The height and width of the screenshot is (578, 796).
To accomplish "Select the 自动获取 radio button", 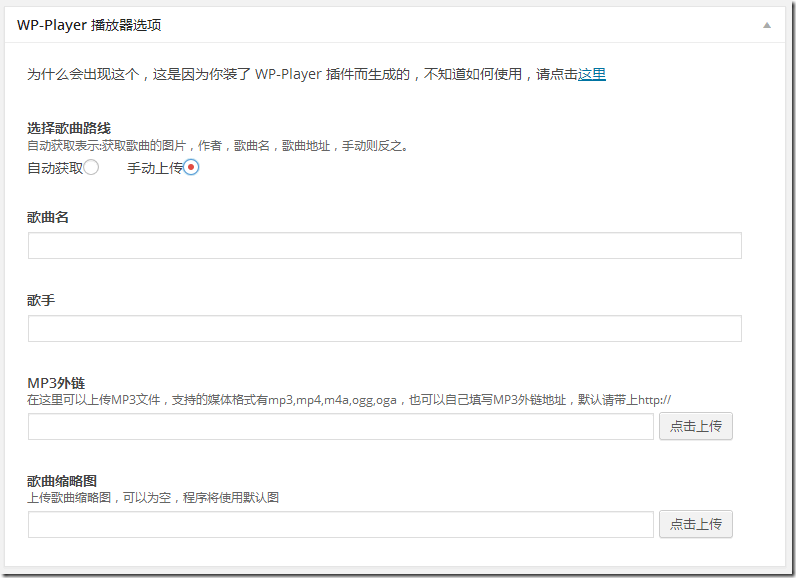I will [x=91, y=167].
